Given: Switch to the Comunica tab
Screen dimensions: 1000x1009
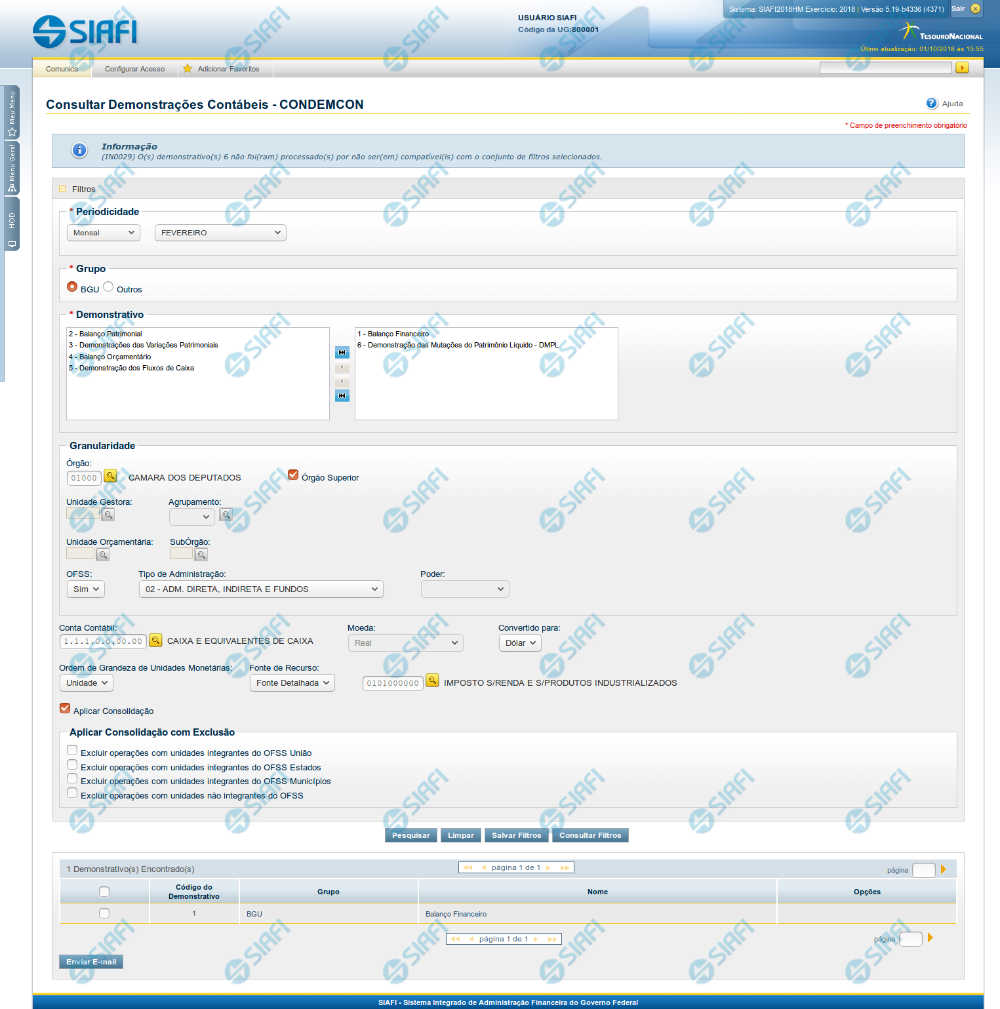Looking at the screenshot, I should (x=62, y=69).
